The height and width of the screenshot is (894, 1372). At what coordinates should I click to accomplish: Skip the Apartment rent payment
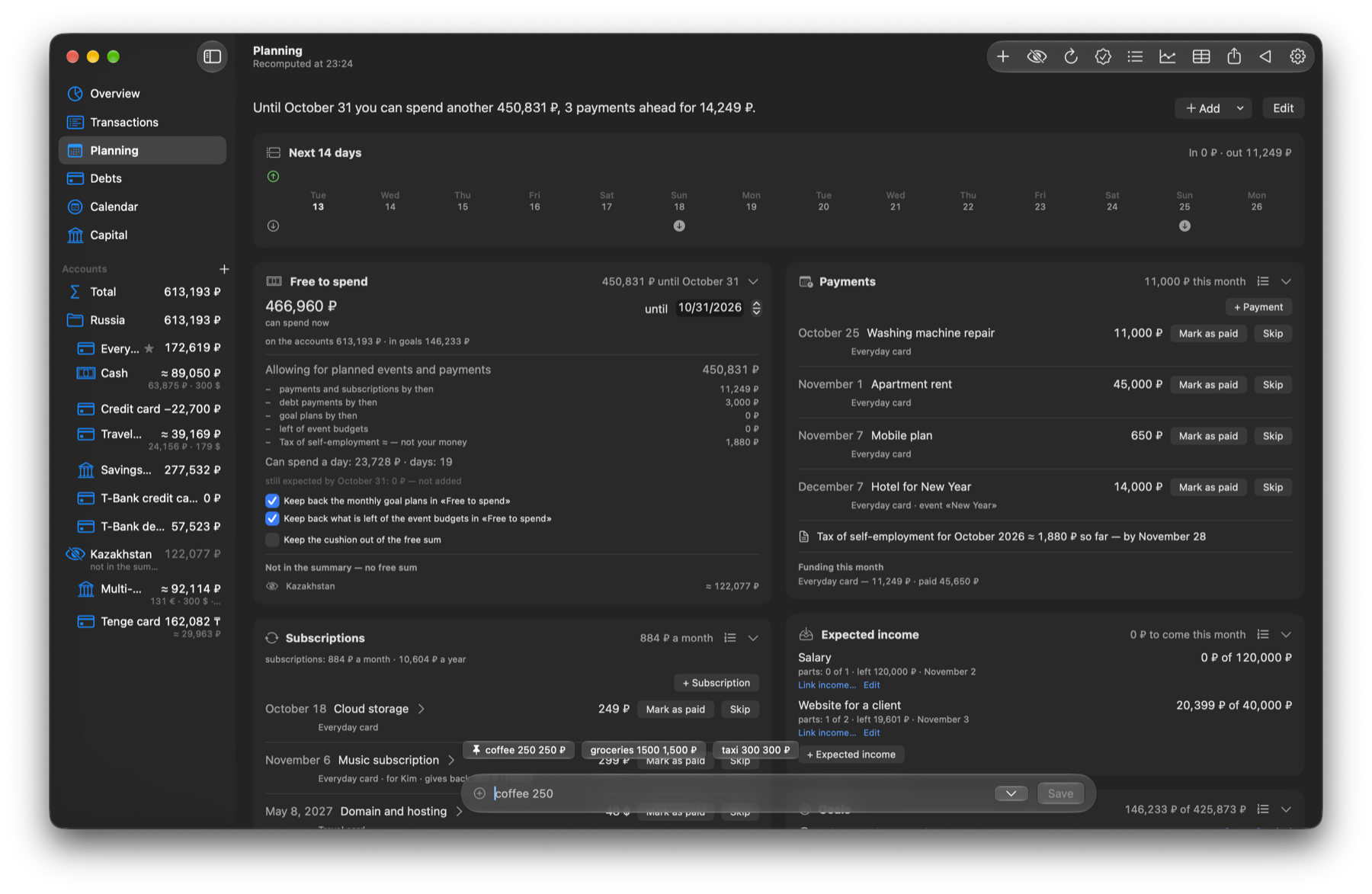click(x=1272, y=384)
